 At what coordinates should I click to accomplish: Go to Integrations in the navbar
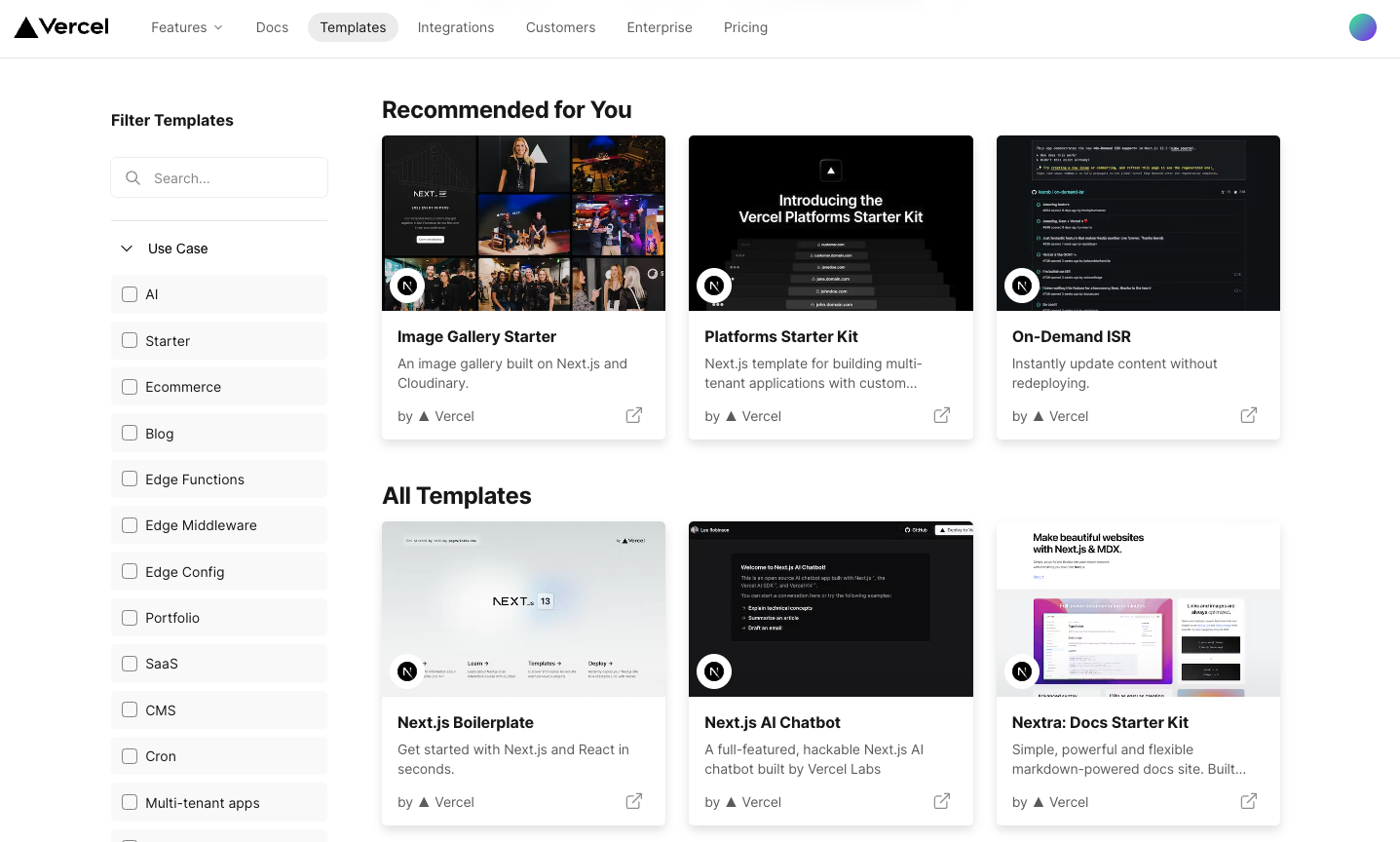pyautogui.click(x=456, y=27)
